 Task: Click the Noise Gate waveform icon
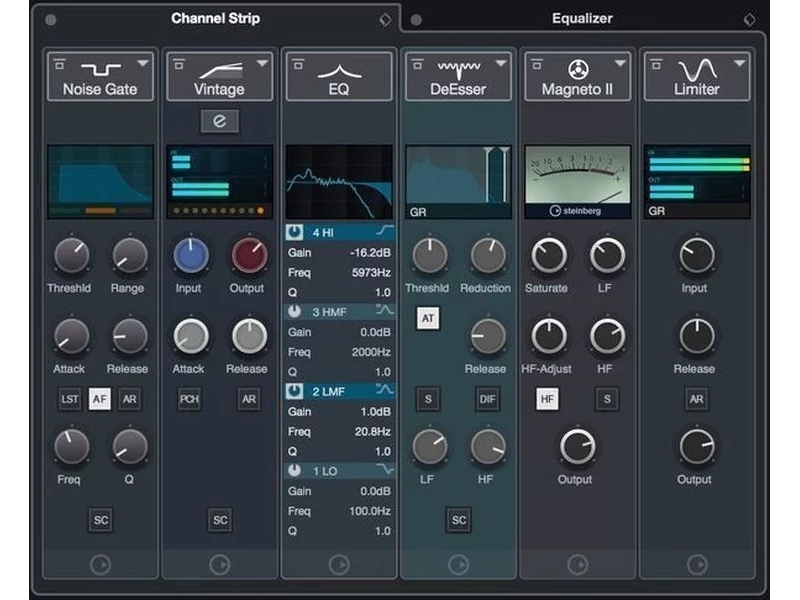pos(101,69)
